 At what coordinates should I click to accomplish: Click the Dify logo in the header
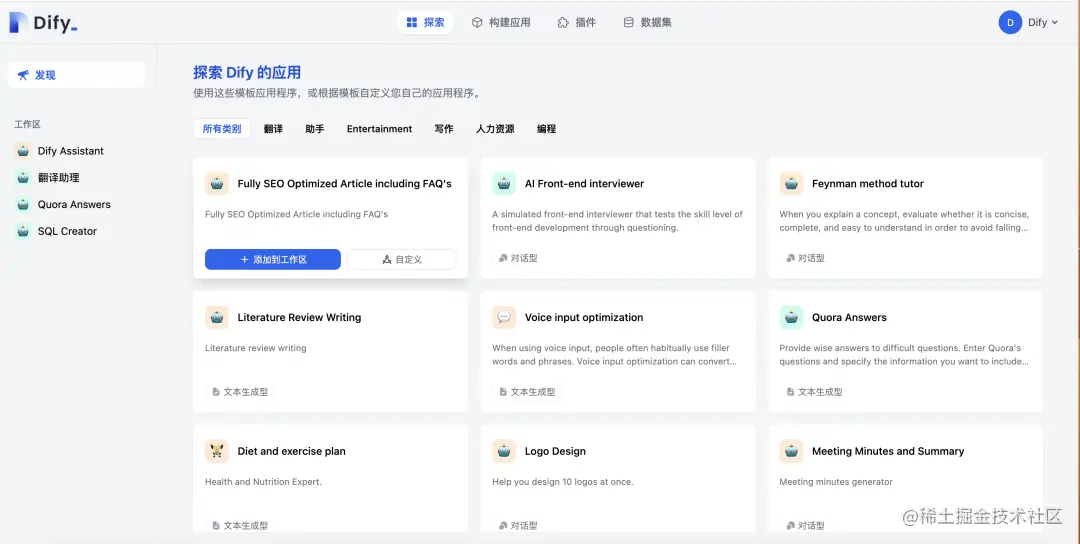click(x=43, y=23)
